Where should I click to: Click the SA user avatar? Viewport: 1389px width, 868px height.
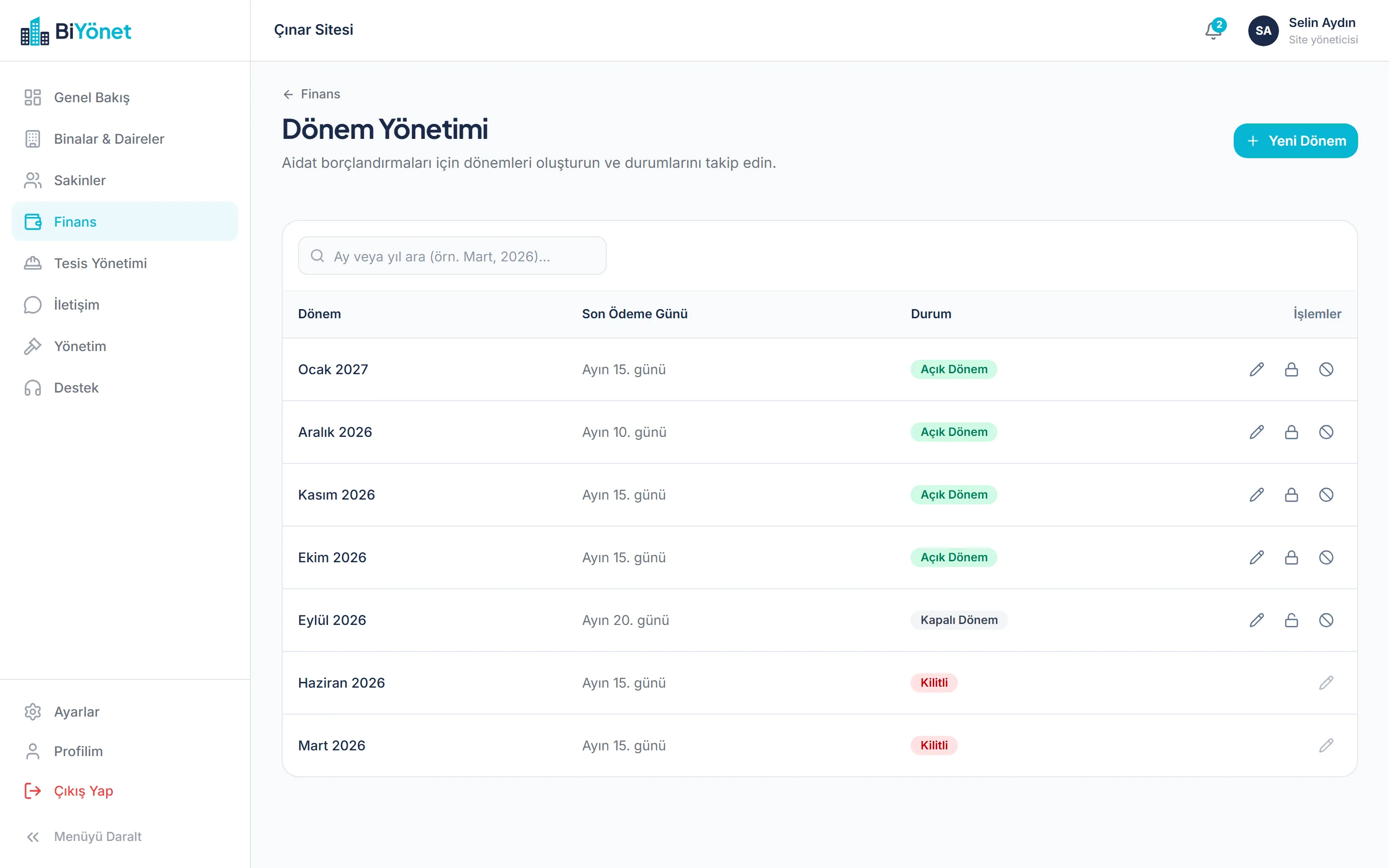1263,30
